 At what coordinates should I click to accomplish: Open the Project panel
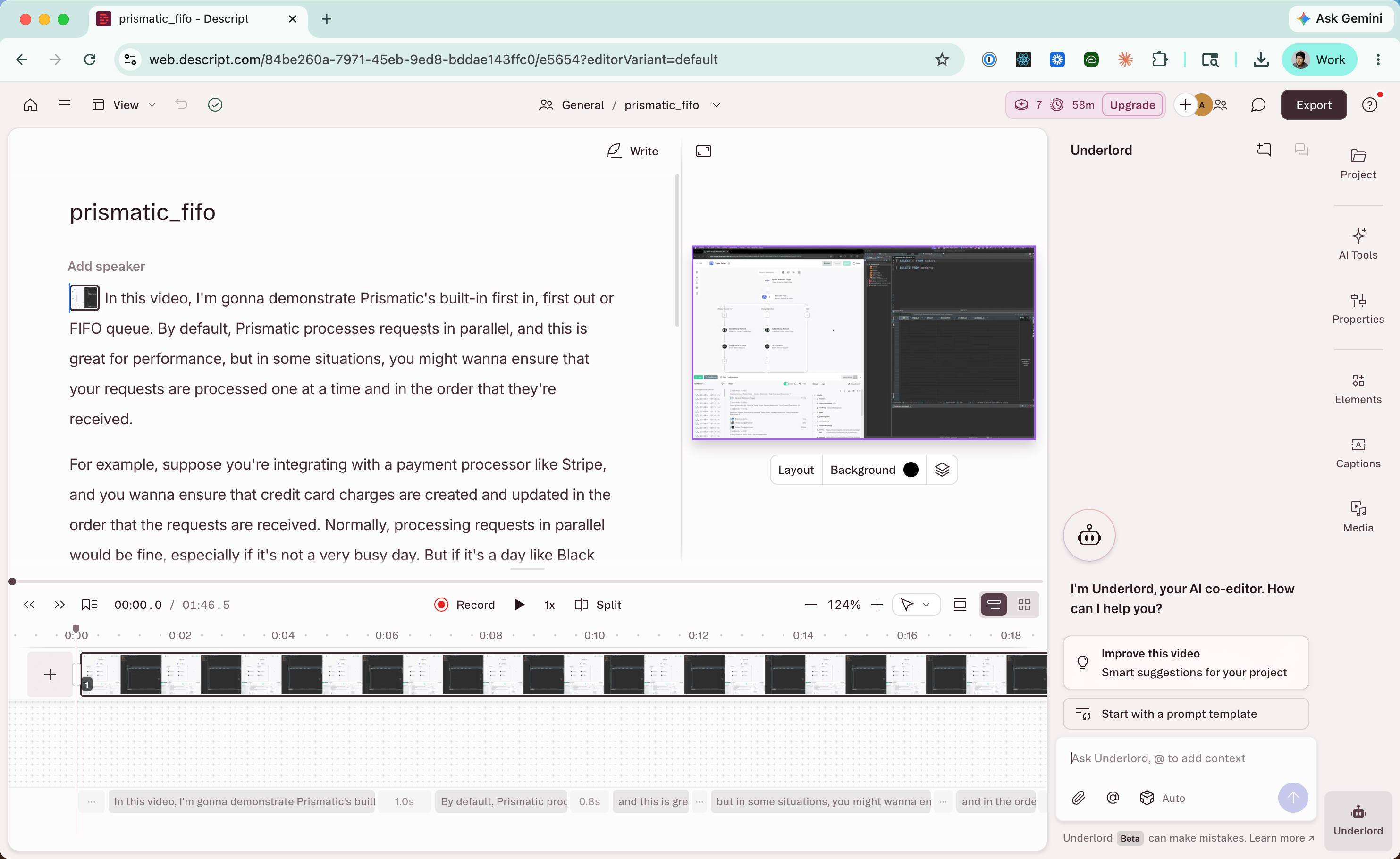click(x=1358, y=164)
